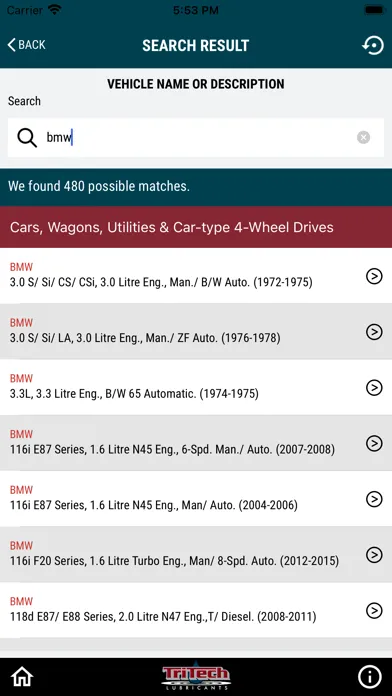
Task: Tap the magnifying glass search icon
Action: 27,138
